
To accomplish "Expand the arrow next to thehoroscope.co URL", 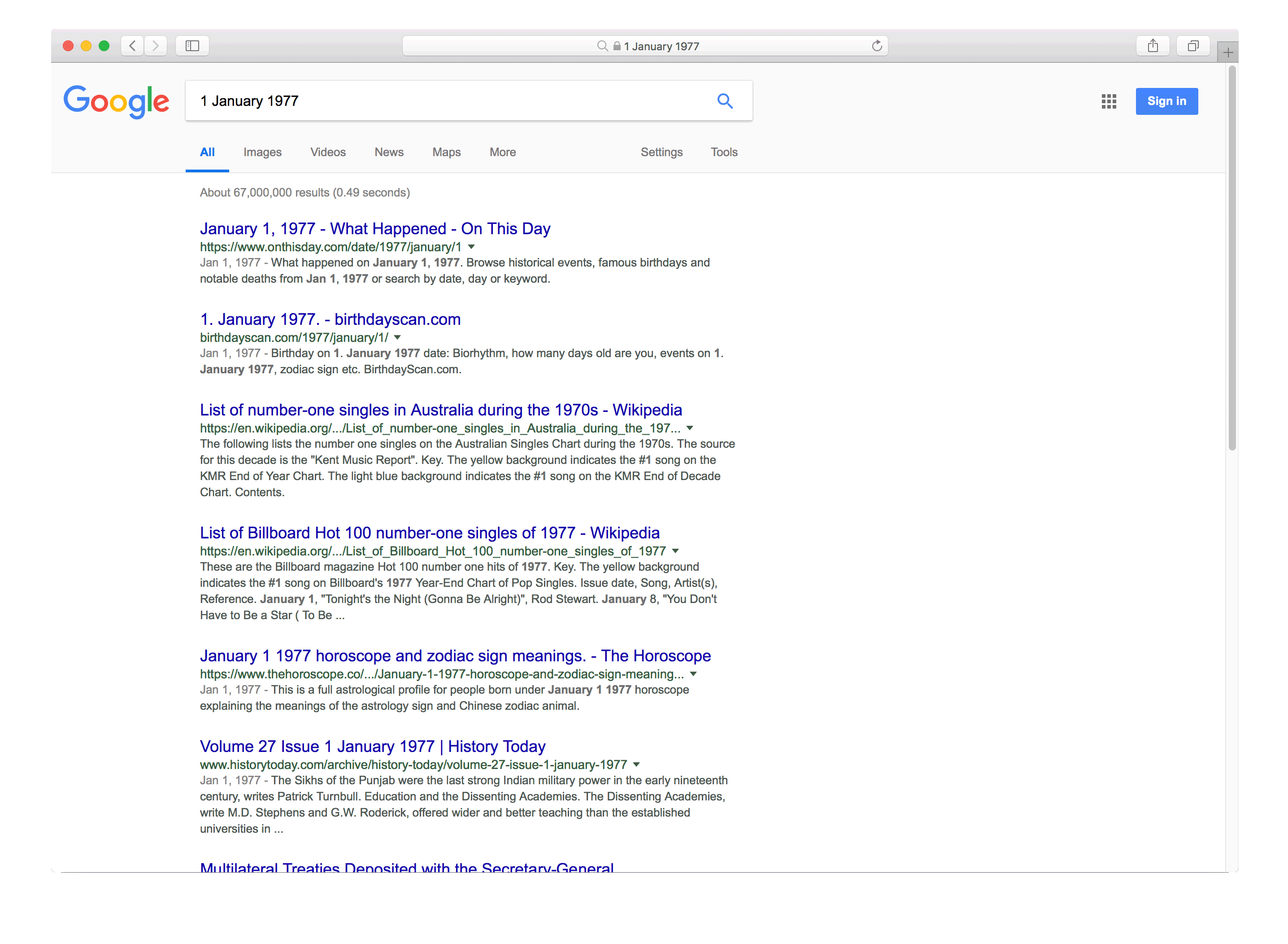I will pyautogui.click(x=693, y=674).
